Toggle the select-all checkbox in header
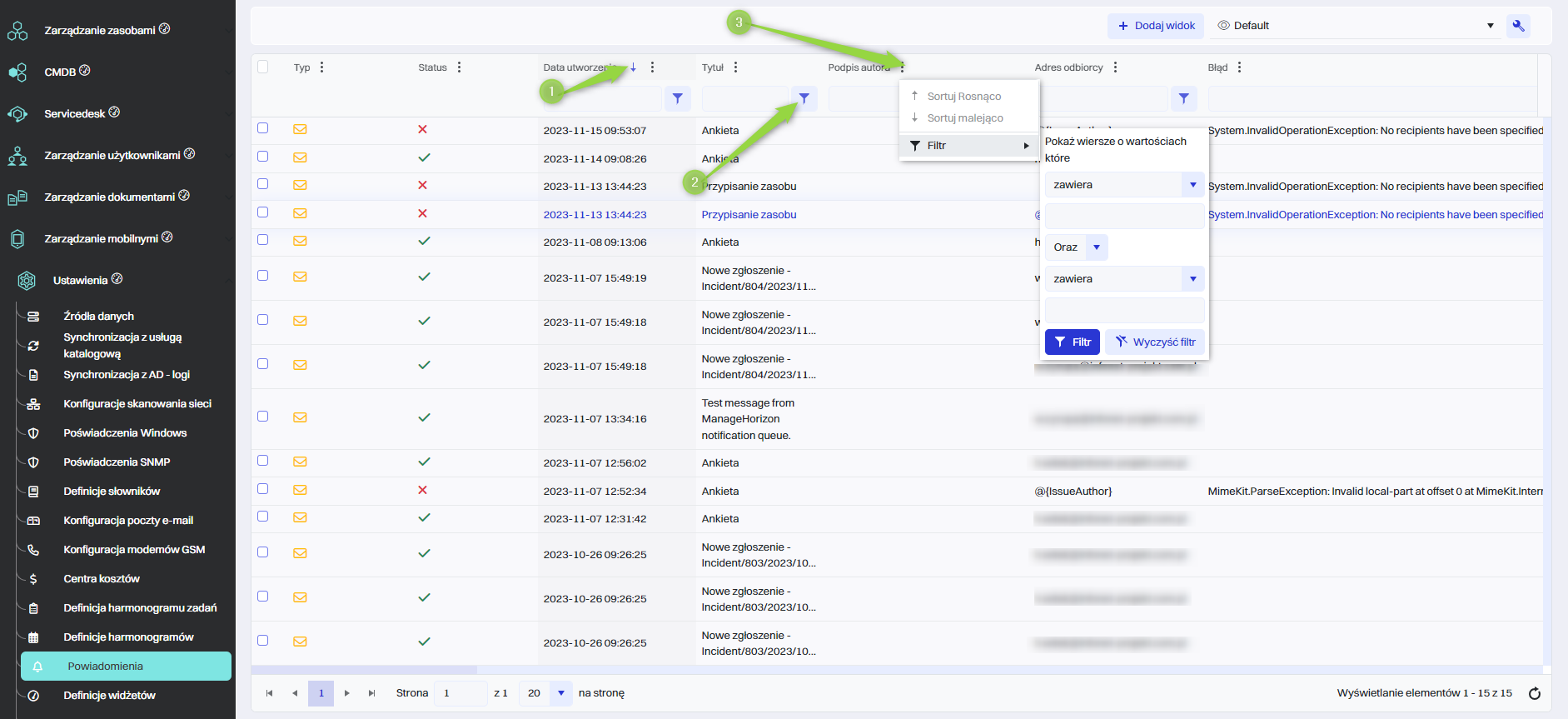The height and width of the screenshot is (719, 1568). 263,67
